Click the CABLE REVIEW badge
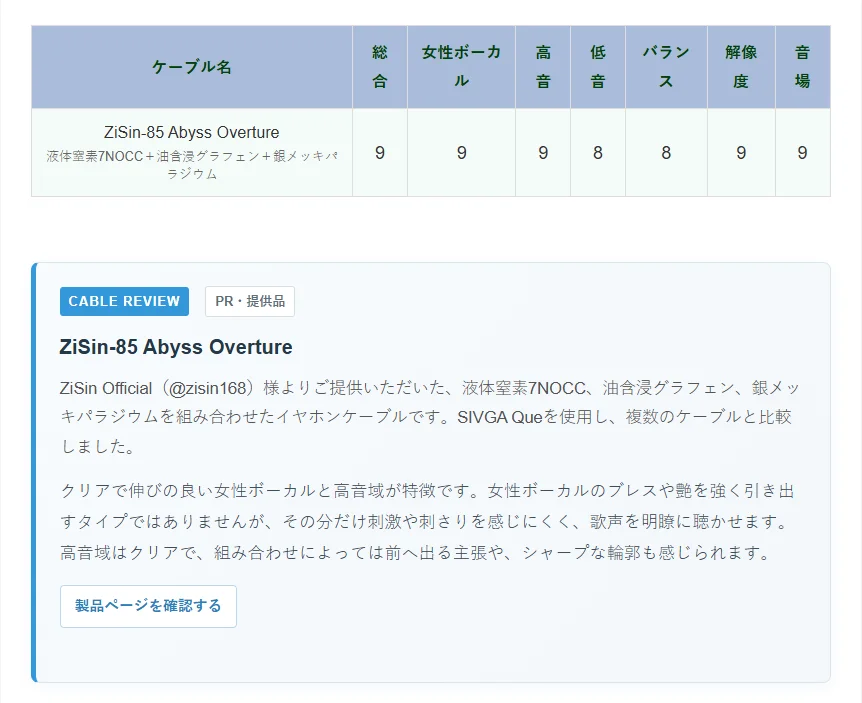Viewport: 862px width, 703px height. [124, 301]
